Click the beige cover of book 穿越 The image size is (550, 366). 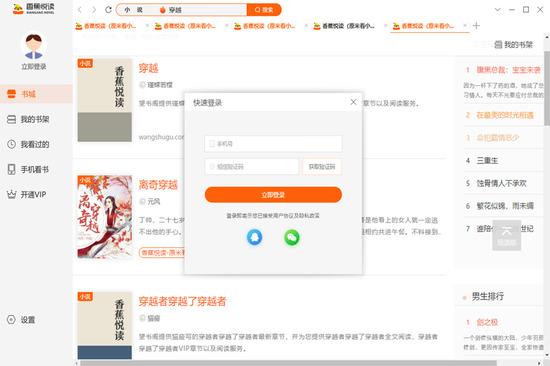105,100
